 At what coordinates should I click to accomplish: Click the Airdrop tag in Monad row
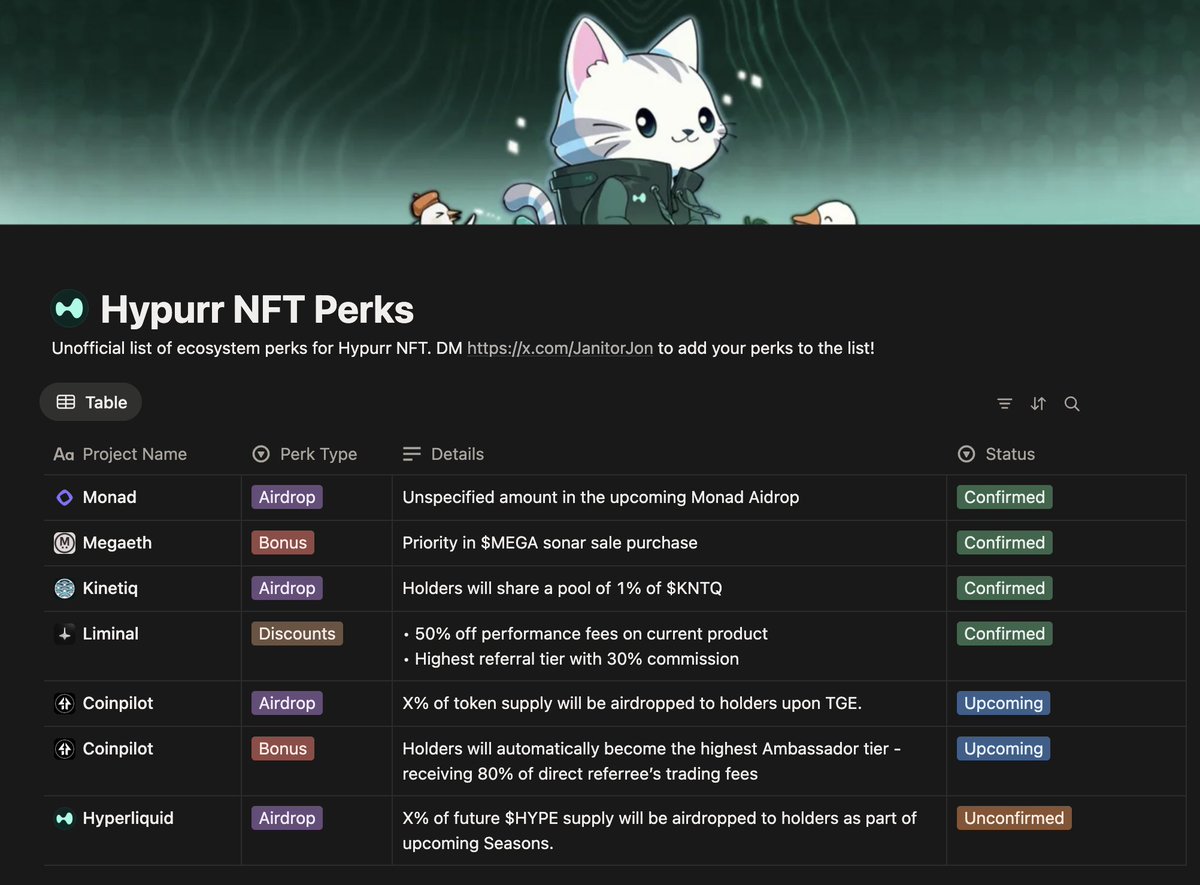pyautogui.click(x=287, y=497)
